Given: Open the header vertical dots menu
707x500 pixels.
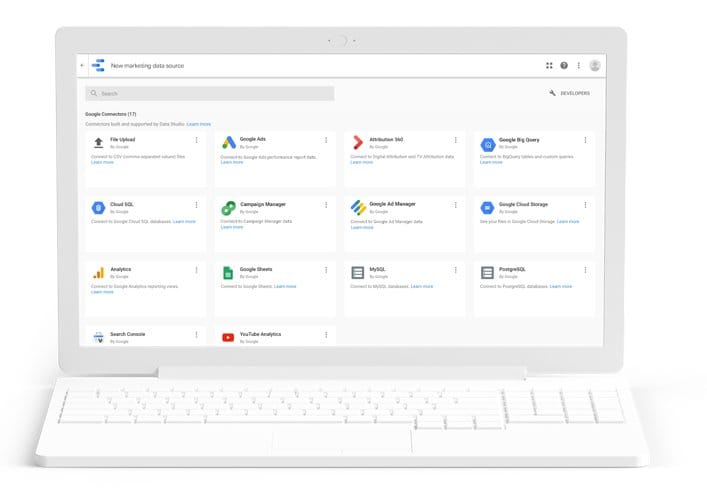Looking at the screenshot, I should [x=578, y=65].
